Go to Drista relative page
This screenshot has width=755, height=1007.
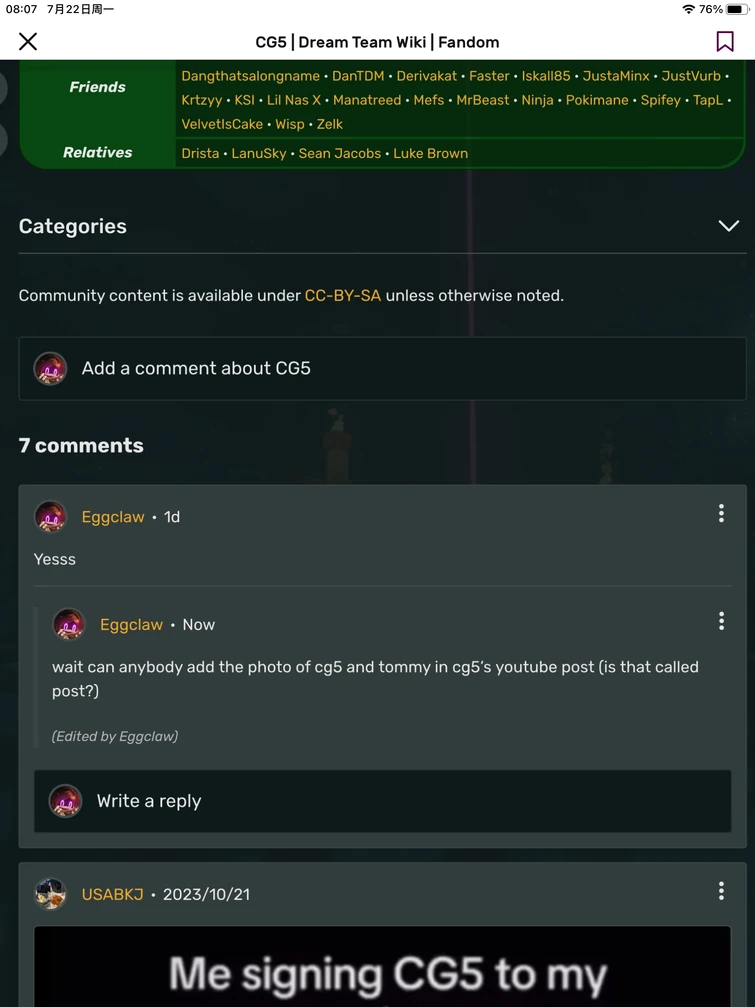coord(200,153)
